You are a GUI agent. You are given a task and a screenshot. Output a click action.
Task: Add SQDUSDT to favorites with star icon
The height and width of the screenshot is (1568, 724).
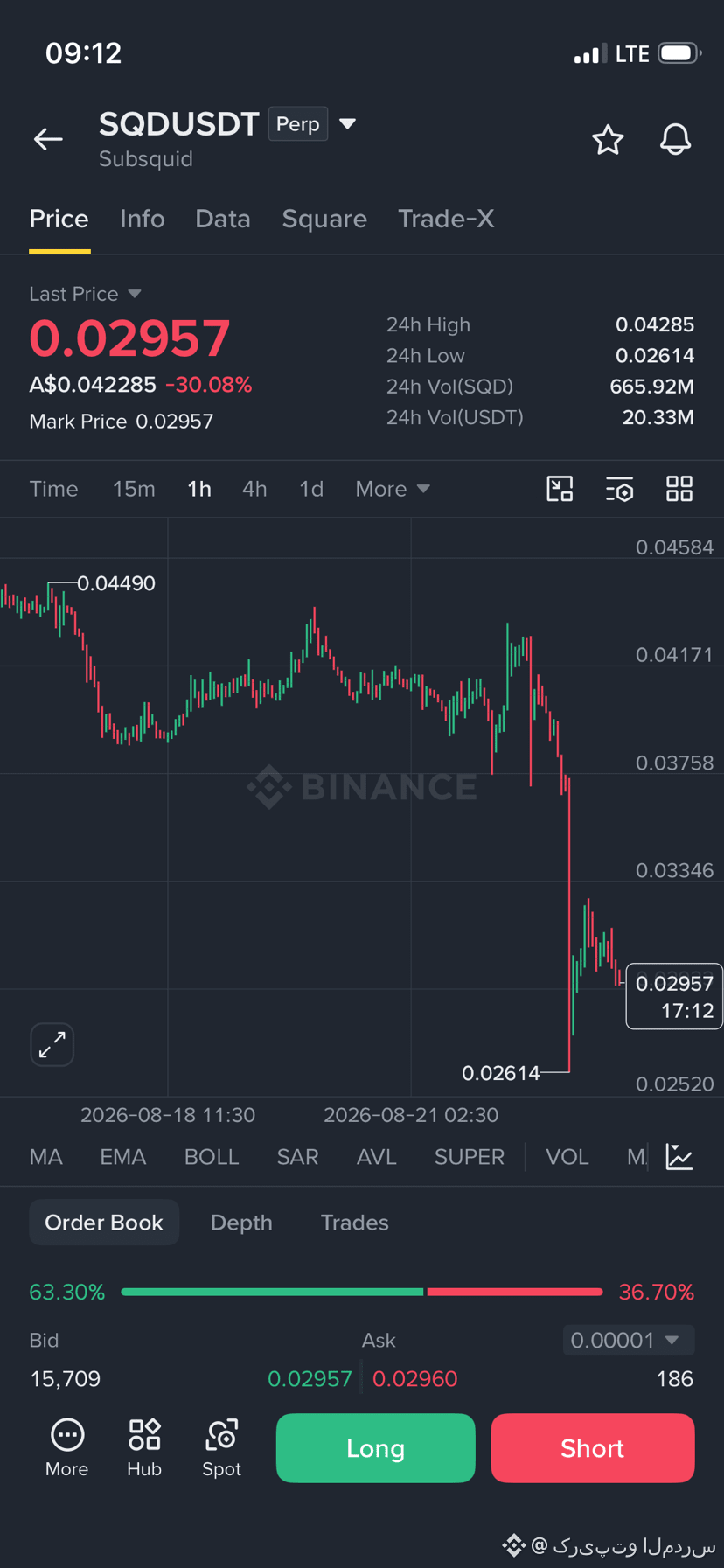608,140
